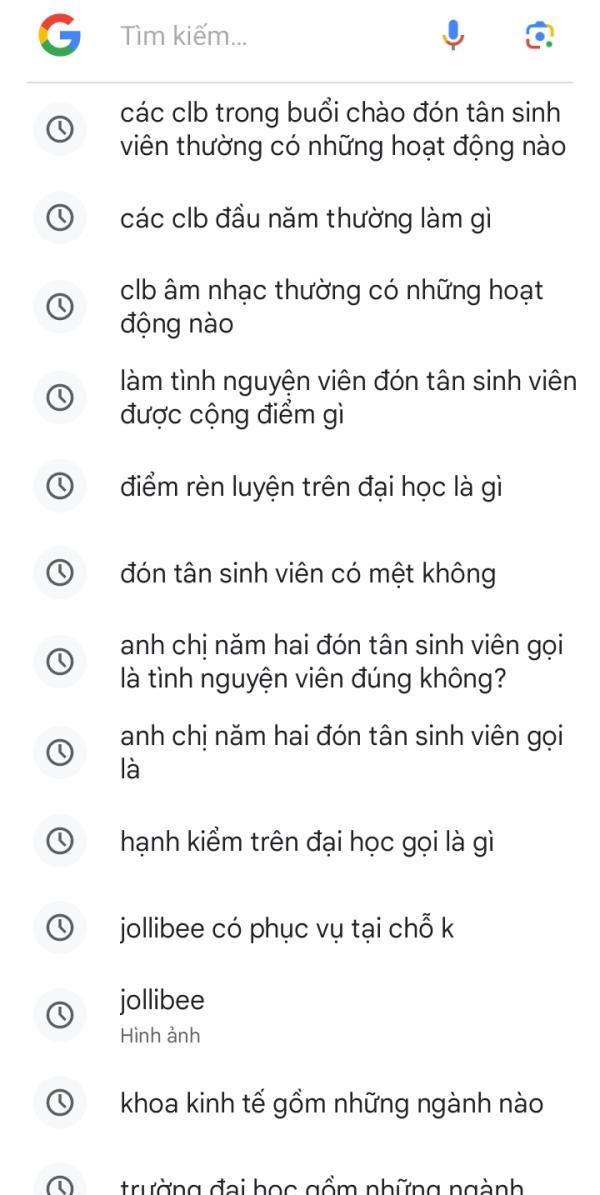Choose 'đón tân sinh viên có mệt không'
This screenshot has height=1195, width=600.
point(305,572)
